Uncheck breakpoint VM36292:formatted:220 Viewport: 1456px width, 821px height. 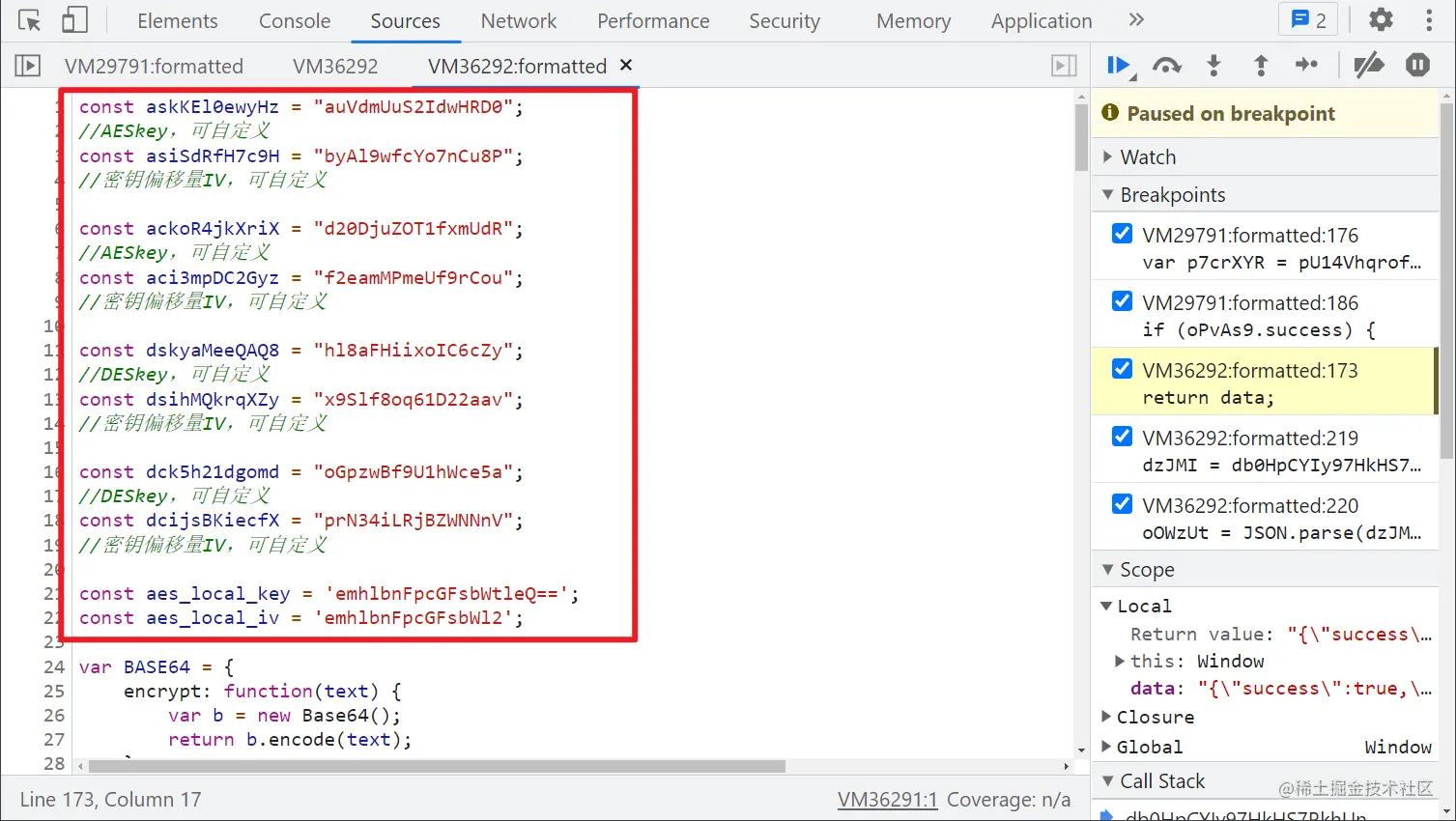1122,504
